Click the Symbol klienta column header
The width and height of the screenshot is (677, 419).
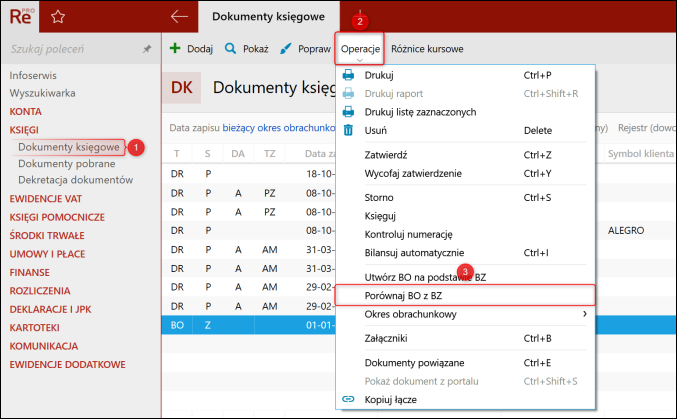pos(641,153)
